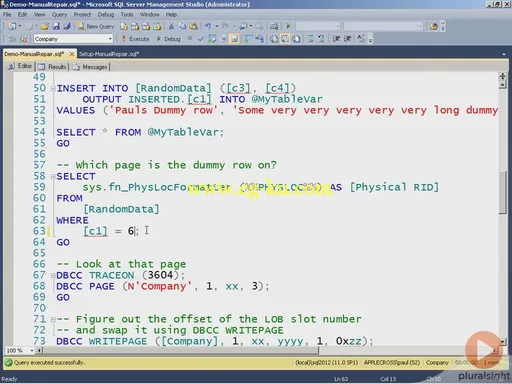Switch to the Editor pane tab
This screenshot has height=384, width=512.
[21, 66]
